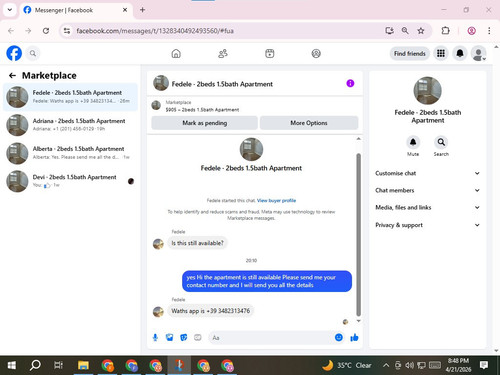Open Task View on the taskbar
The height and width of the screenshot is (375, 500).
[x=58, y=365]
